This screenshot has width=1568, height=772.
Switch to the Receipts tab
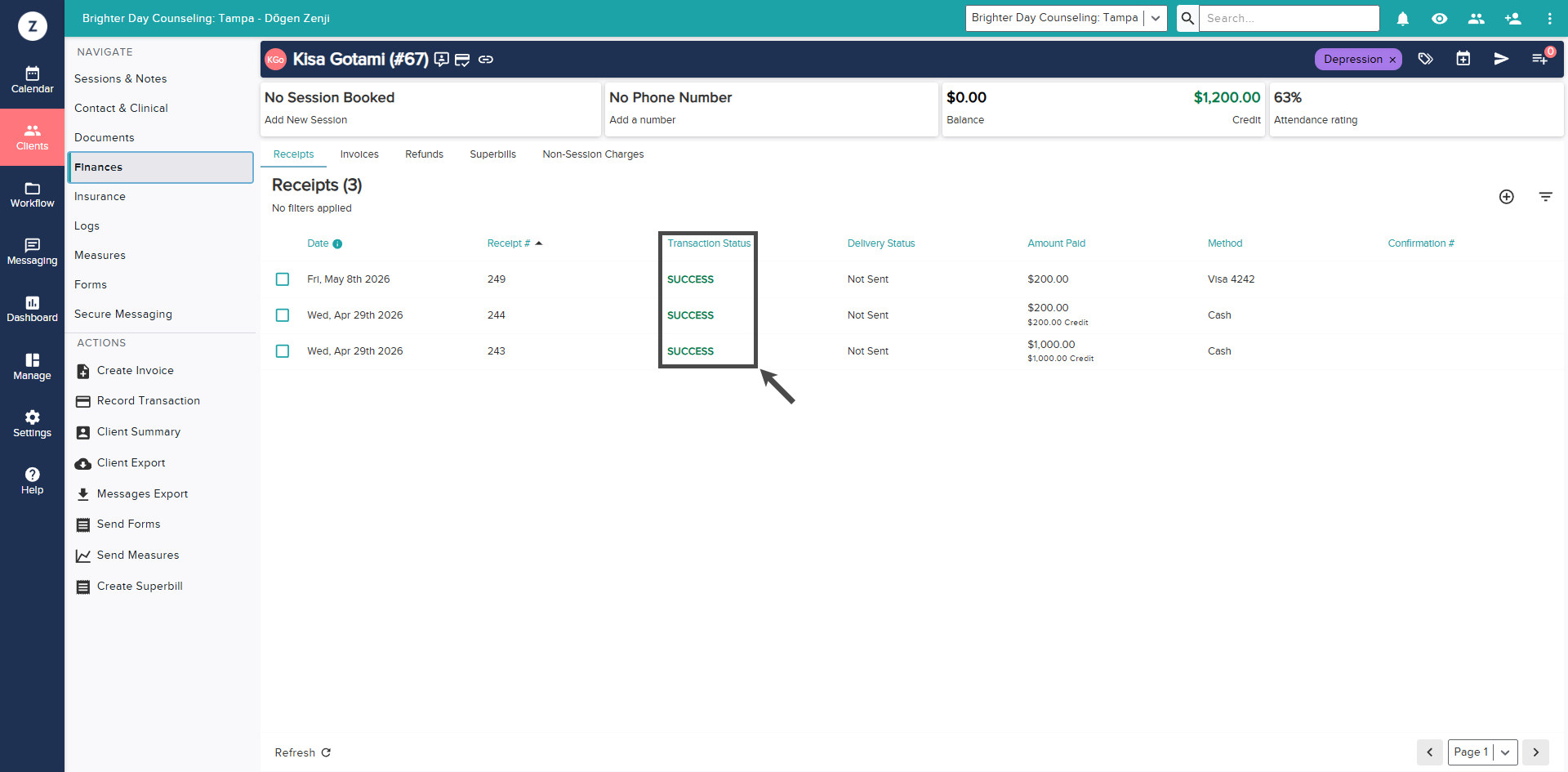pyautogui.click(x=293, y=154)
